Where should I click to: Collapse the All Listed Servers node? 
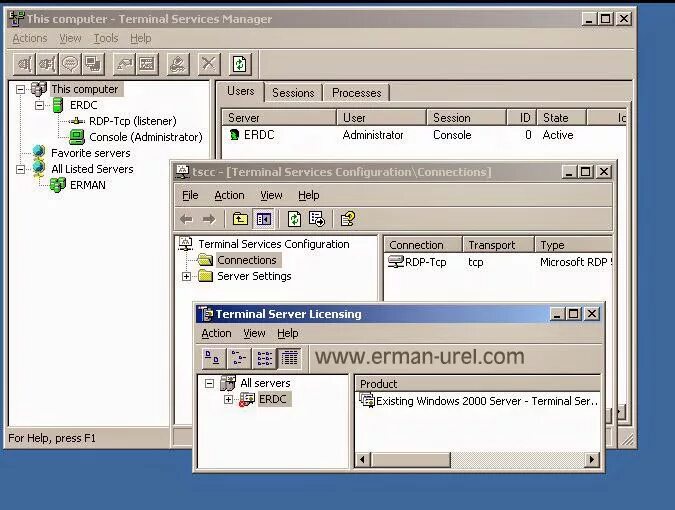click(x=20, y=169)
